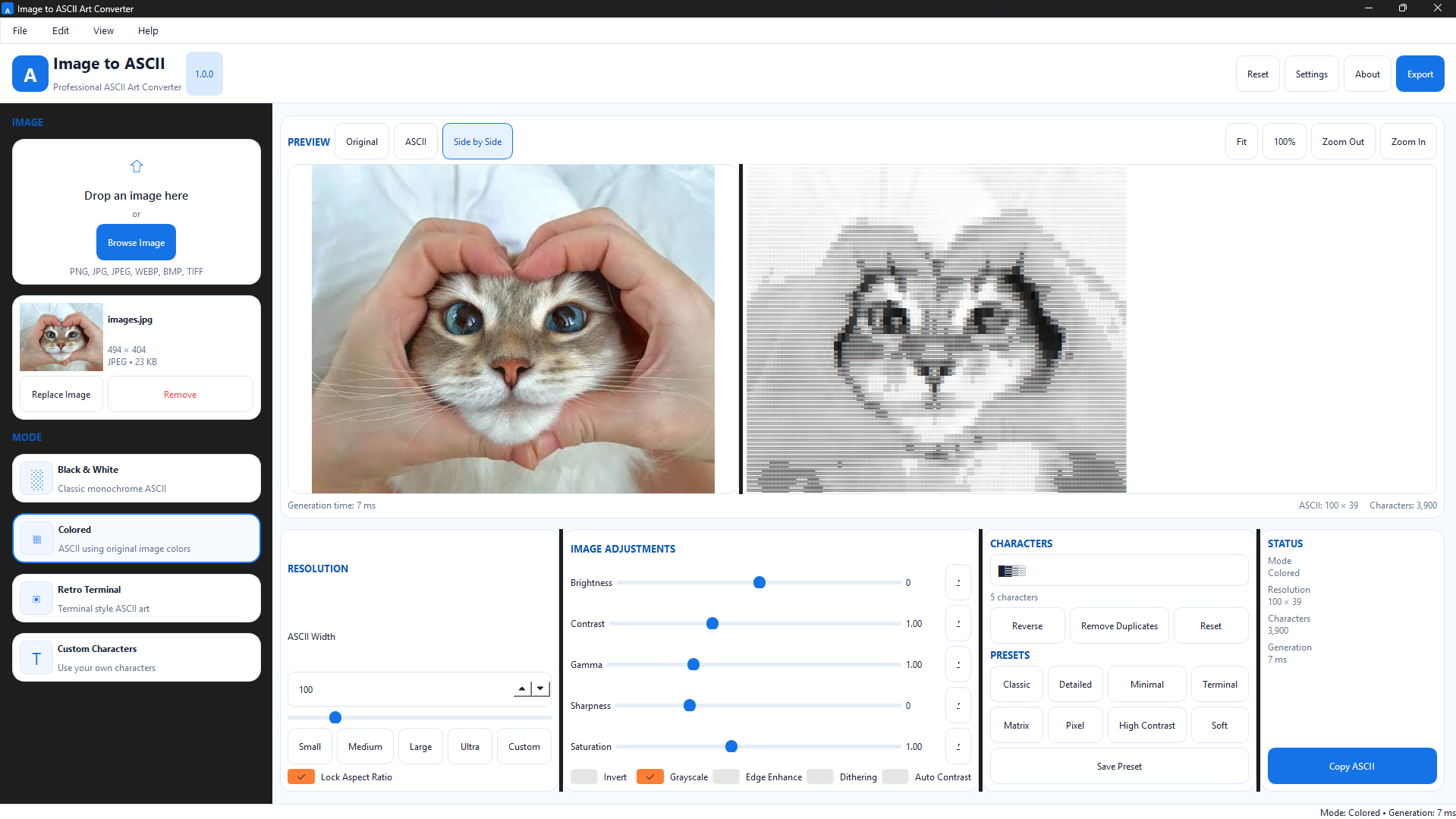Viewport: 1456px width, 819px height.
Task: Open the View menu
Action: point(103,31)
